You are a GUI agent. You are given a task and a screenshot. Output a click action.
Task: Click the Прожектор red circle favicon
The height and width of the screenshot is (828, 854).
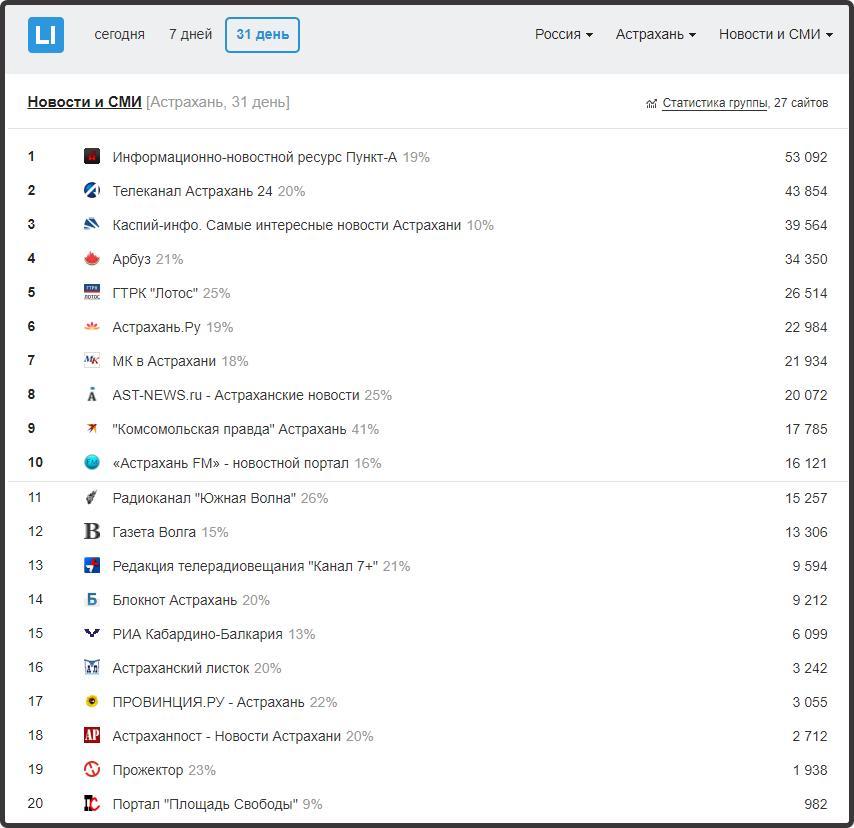click(92, 769)
